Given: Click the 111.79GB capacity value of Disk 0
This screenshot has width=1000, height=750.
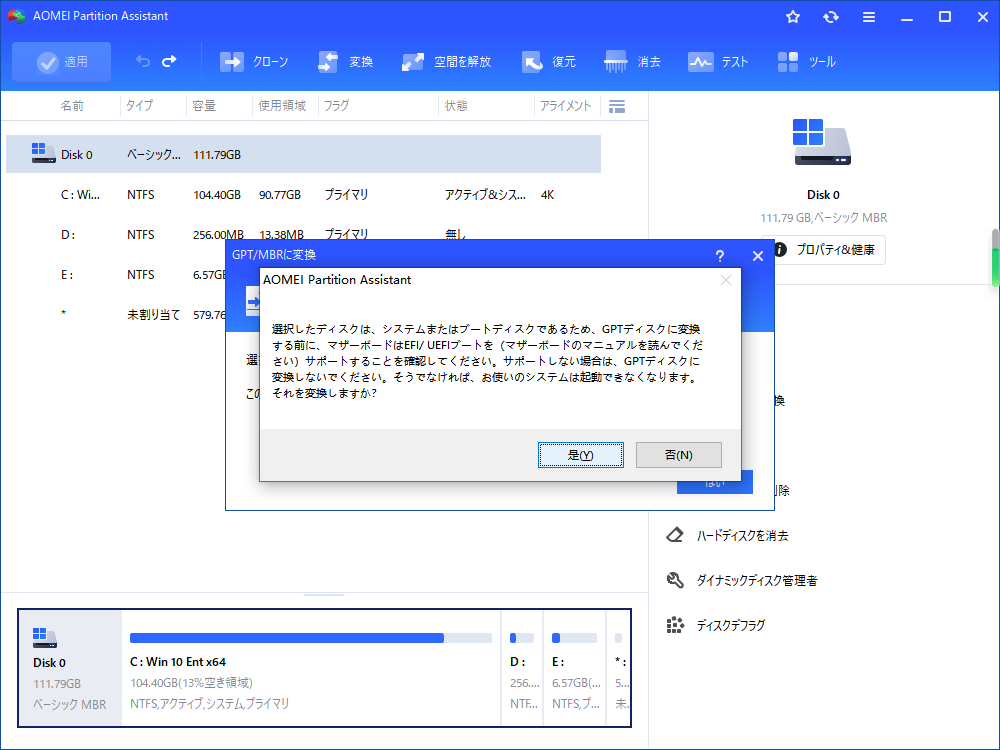Looking at the screenshot, I should tap(217, 155).
